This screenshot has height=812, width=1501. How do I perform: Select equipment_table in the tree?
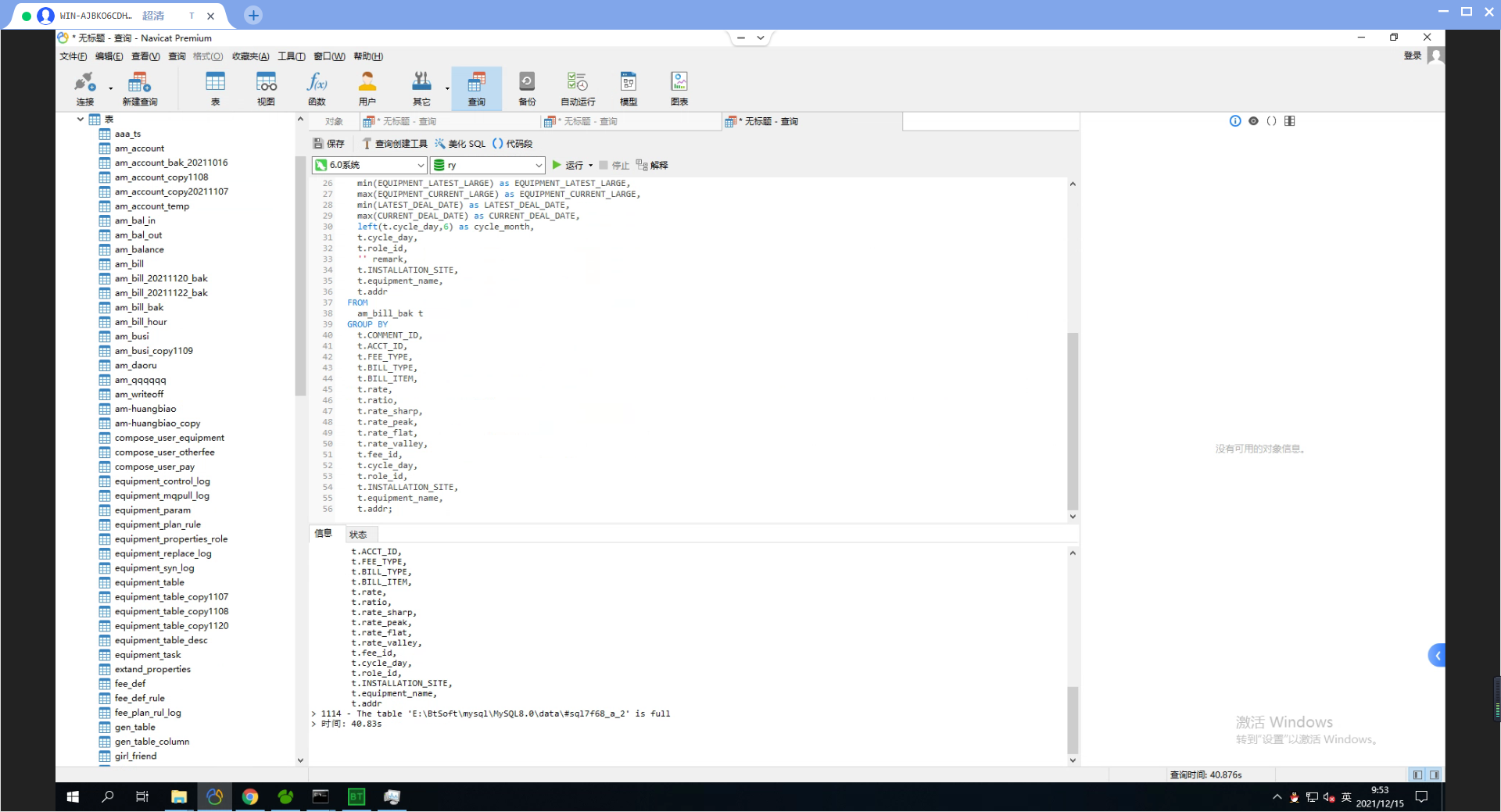pos(149,582)
